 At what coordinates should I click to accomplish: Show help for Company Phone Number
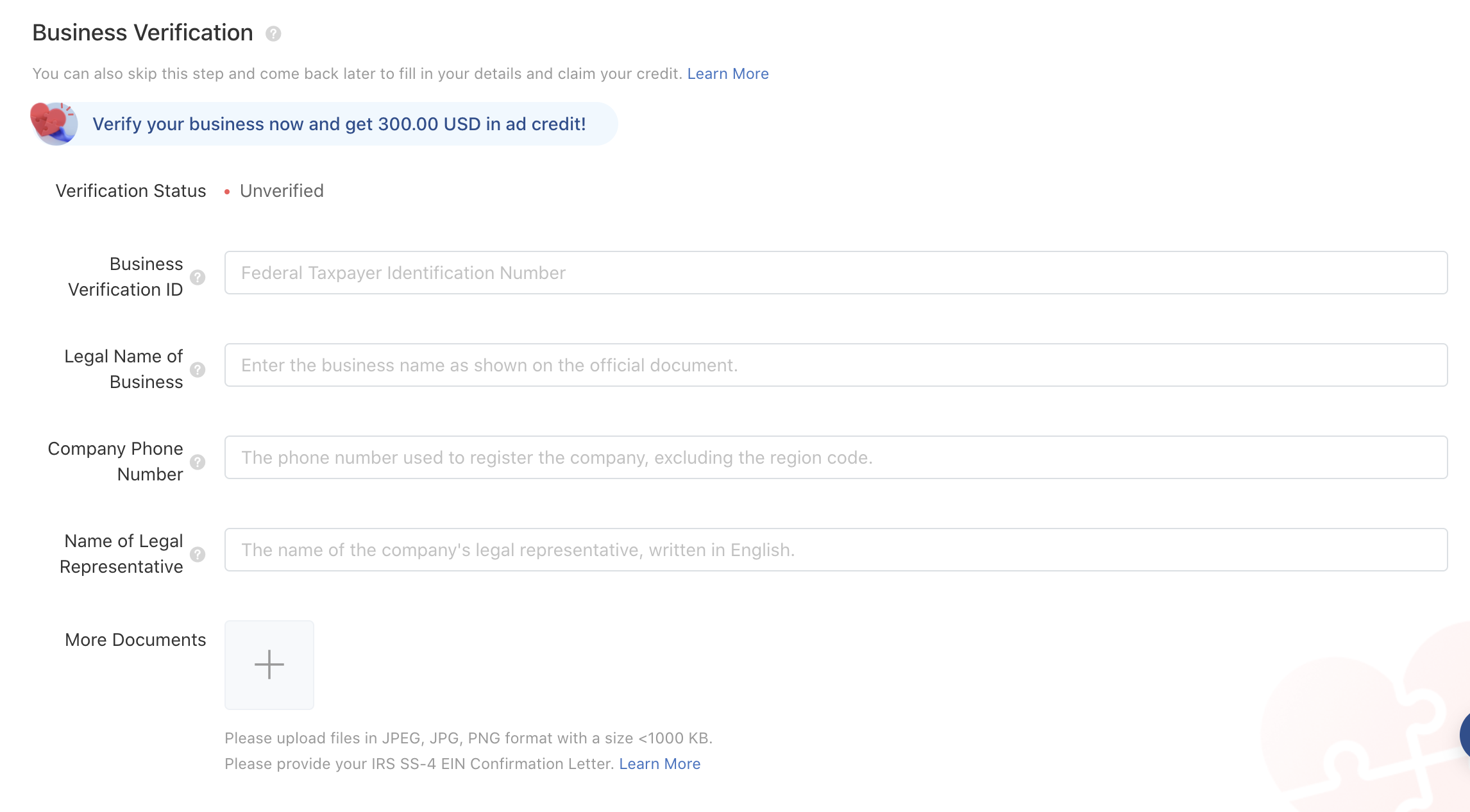tap(198, 462)
